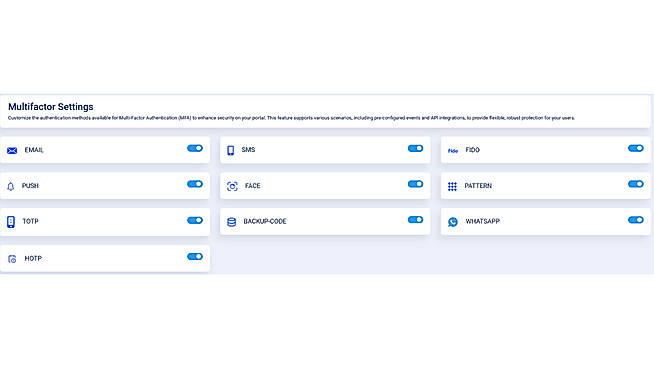Screen dimensions: 654x368
Task: Click the FACE scan icon
Action: point(232,186)
